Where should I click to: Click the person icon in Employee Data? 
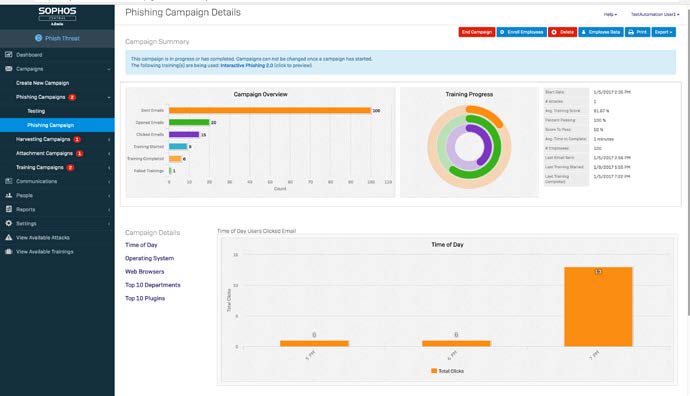tap(584, 32)
